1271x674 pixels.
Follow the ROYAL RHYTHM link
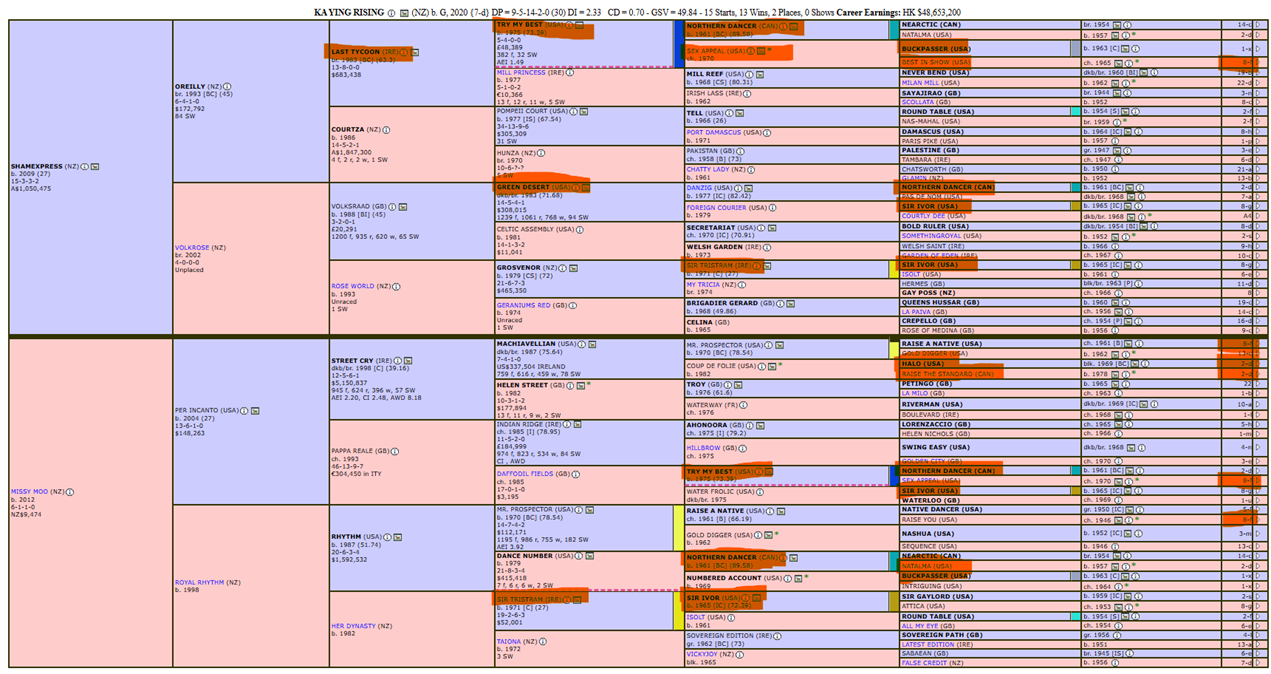point(200,582)
